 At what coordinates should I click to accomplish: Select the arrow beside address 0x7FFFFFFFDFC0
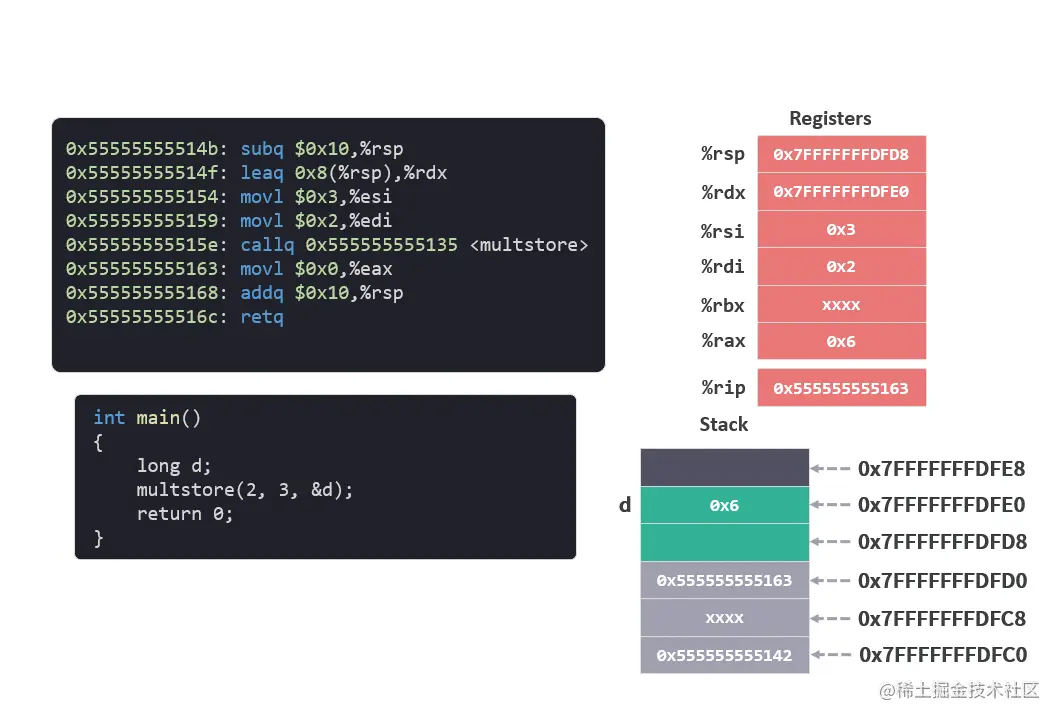tap(828, 655)
